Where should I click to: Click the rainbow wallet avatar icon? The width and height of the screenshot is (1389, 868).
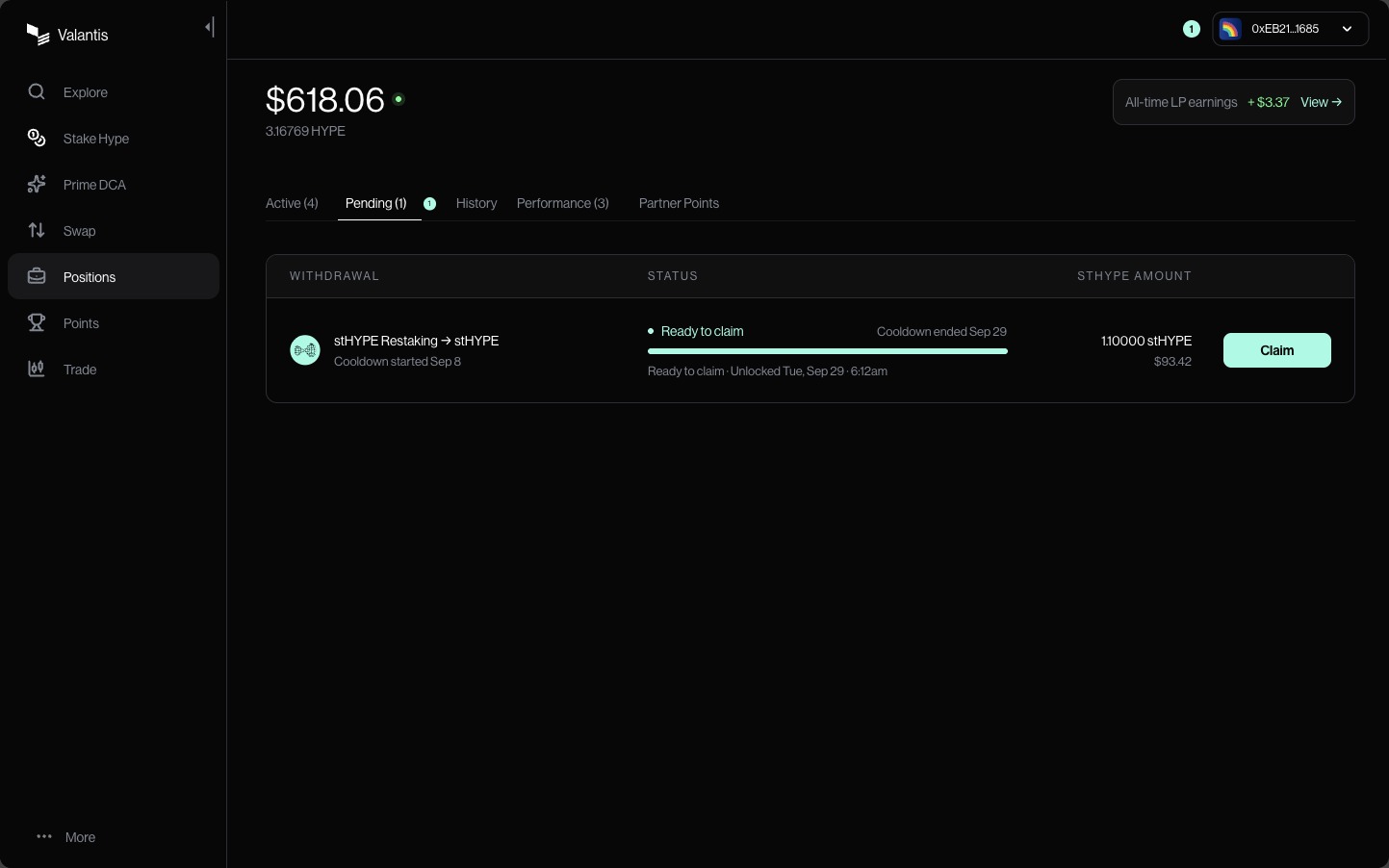(1230, 29)
